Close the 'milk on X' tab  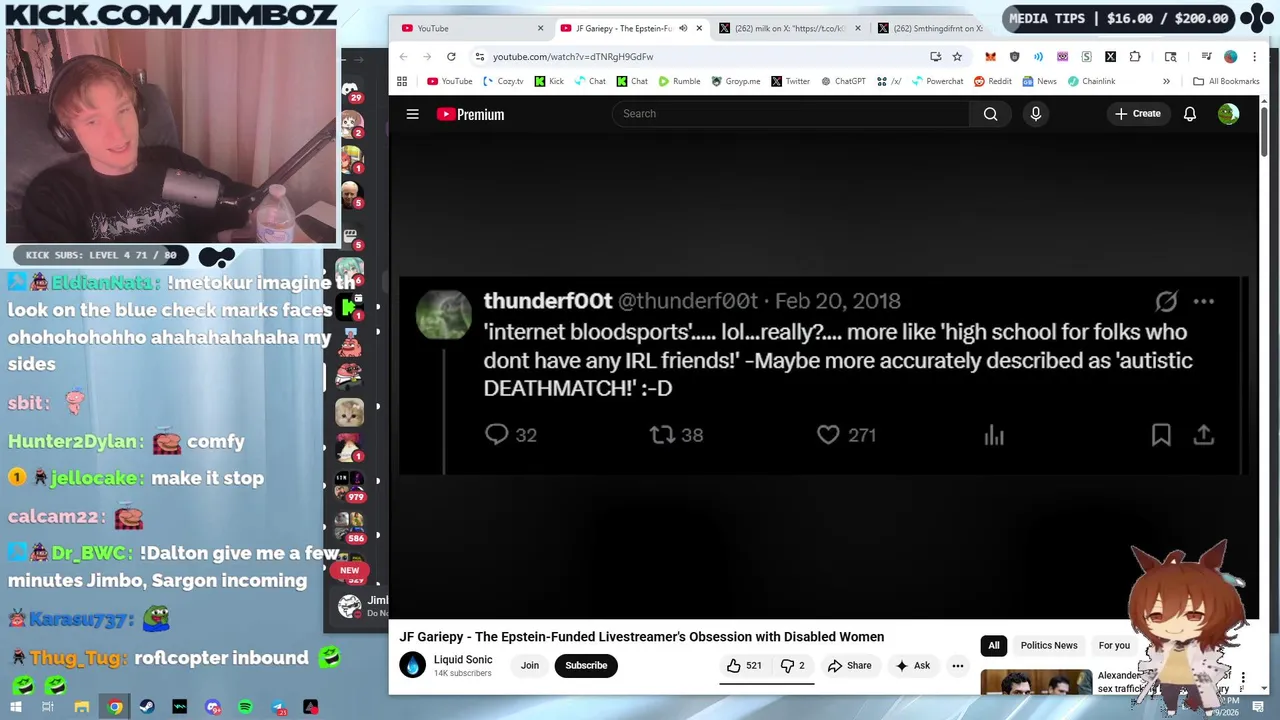(x=857, y=28)
